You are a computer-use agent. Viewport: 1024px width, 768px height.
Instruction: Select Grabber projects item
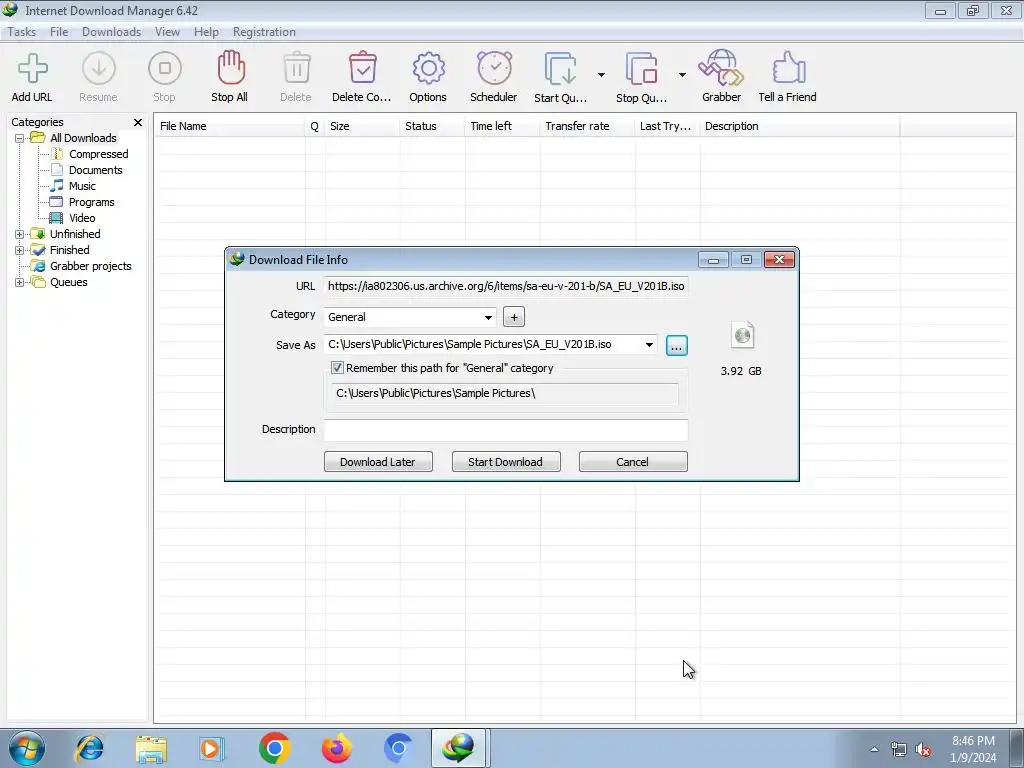91,266
